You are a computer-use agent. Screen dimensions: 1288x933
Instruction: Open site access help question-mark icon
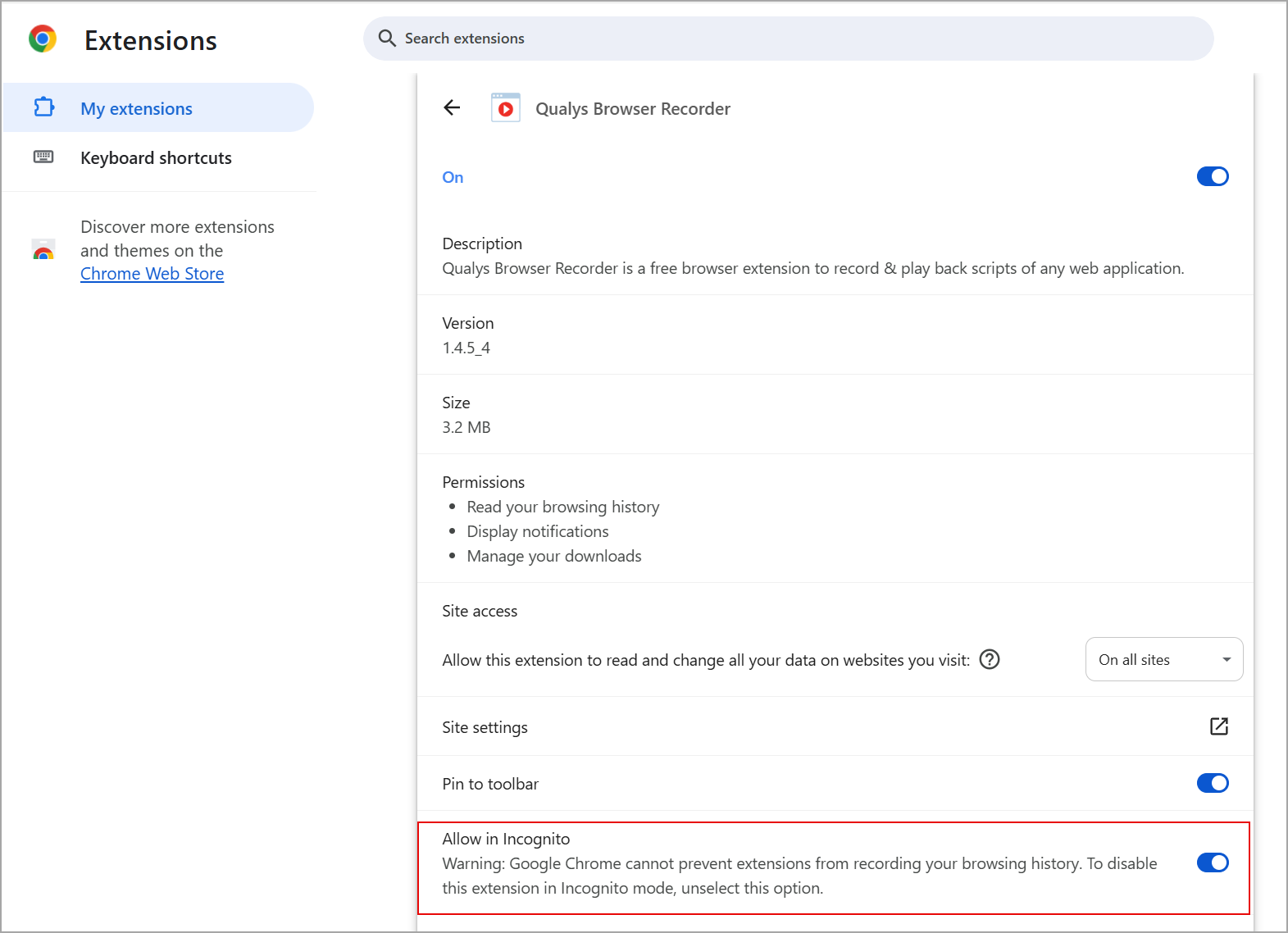pos(990,659)
